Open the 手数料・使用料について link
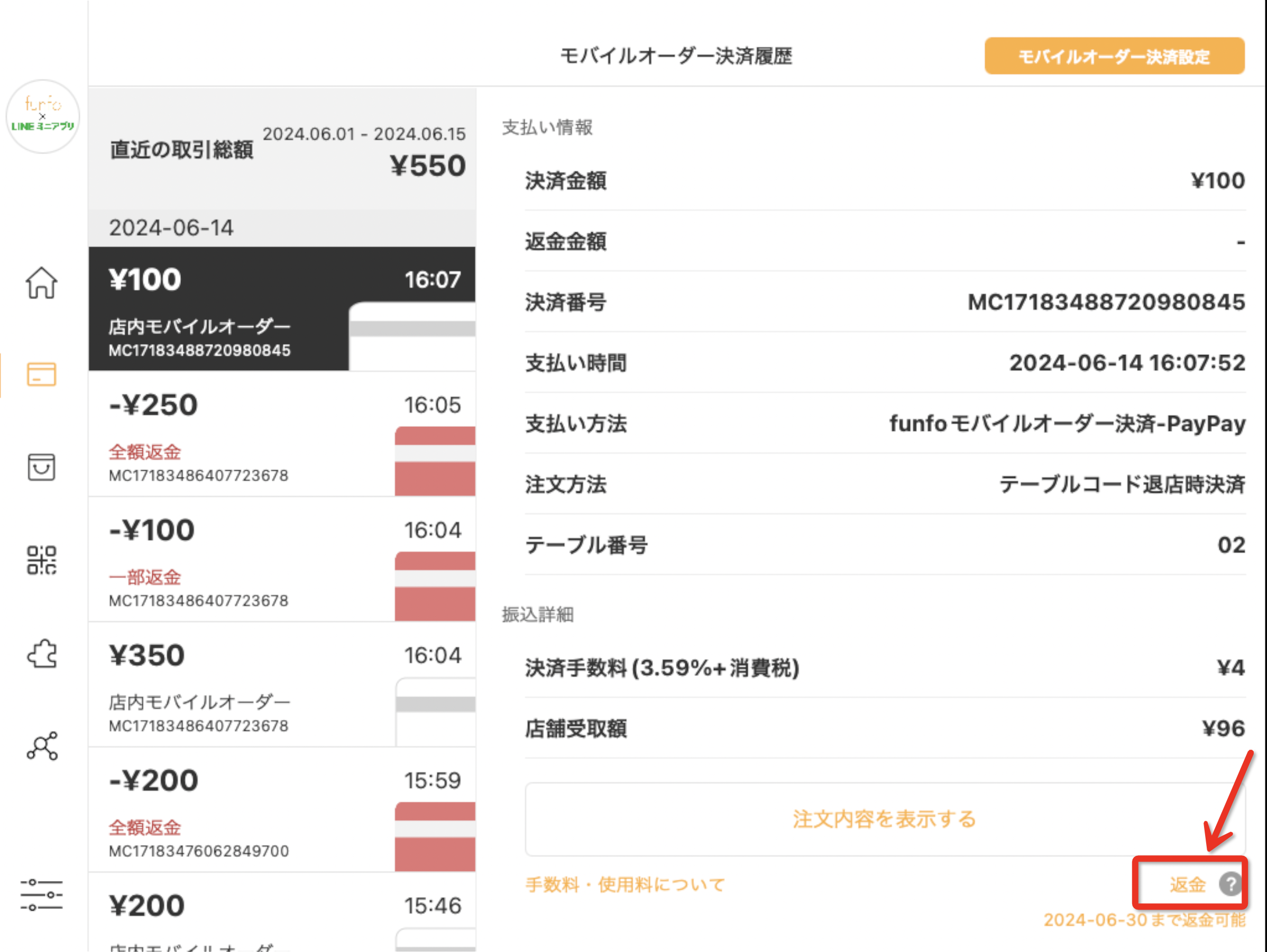The height and width of the screenshot is (952, 1267). coord(625,884)
